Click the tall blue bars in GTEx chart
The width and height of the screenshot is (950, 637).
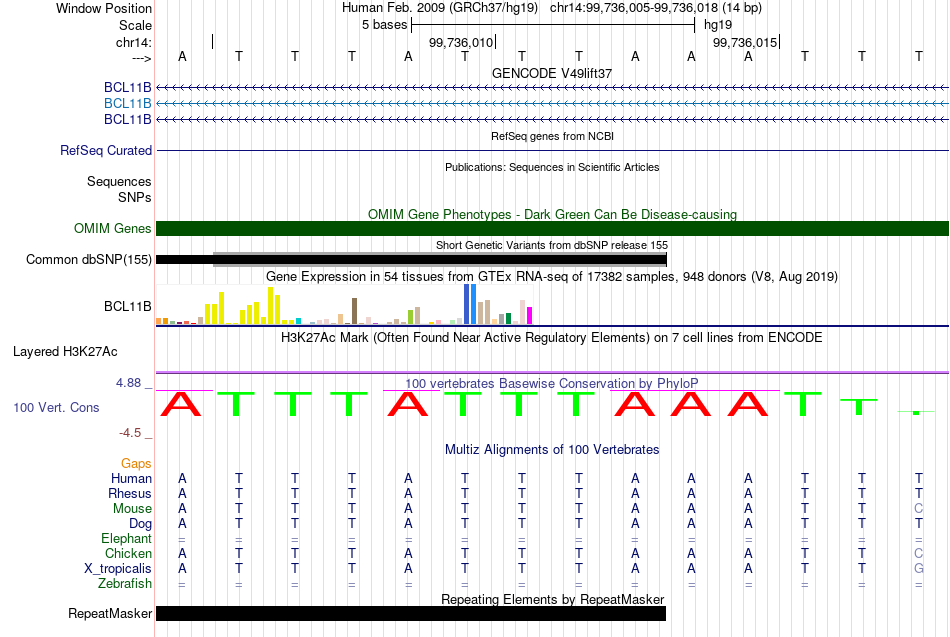470,304
